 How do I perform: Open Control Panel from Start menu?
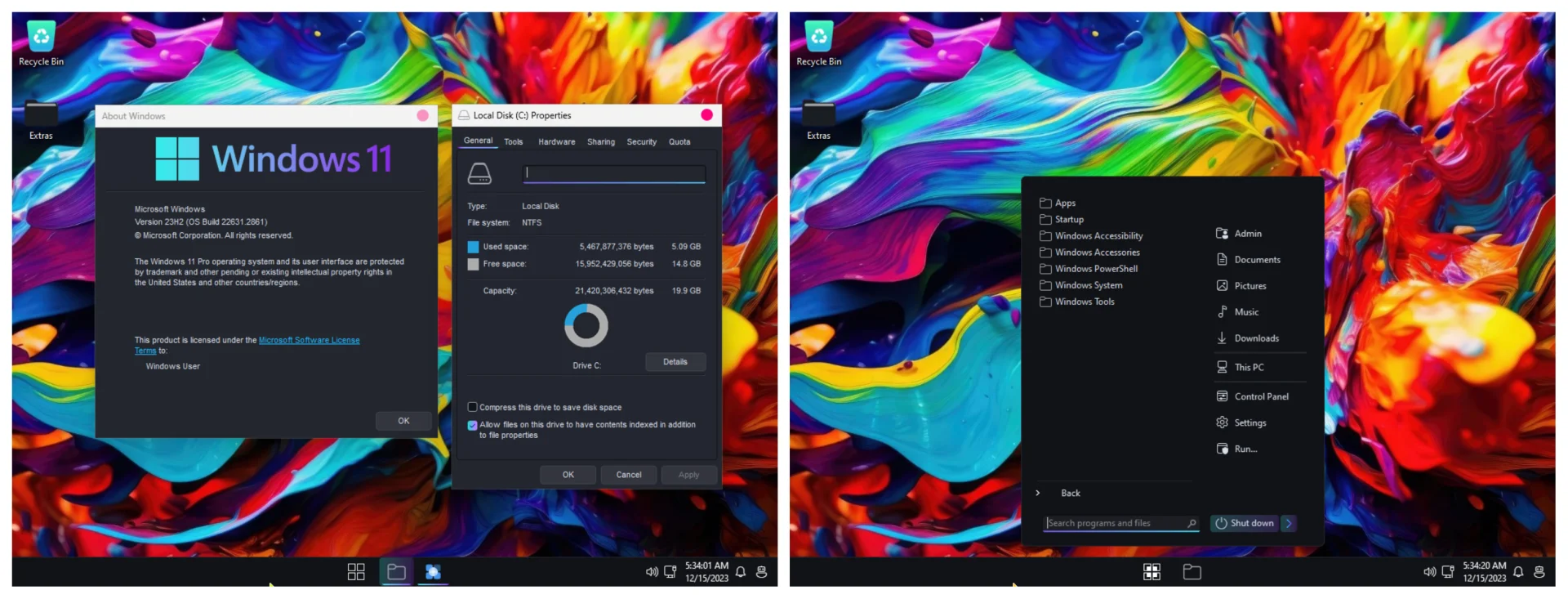click(1253, 396)
